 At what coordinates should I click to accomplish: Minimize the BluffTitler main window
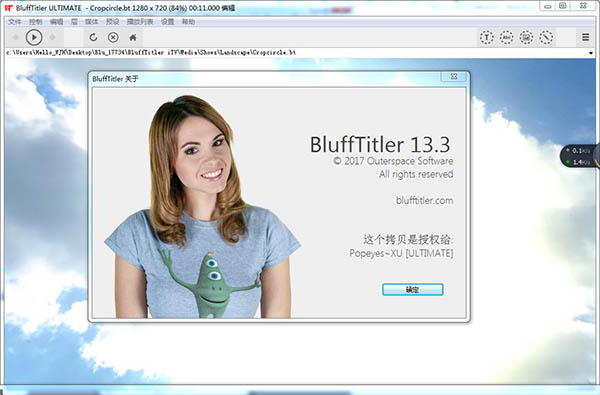point(548,6)
